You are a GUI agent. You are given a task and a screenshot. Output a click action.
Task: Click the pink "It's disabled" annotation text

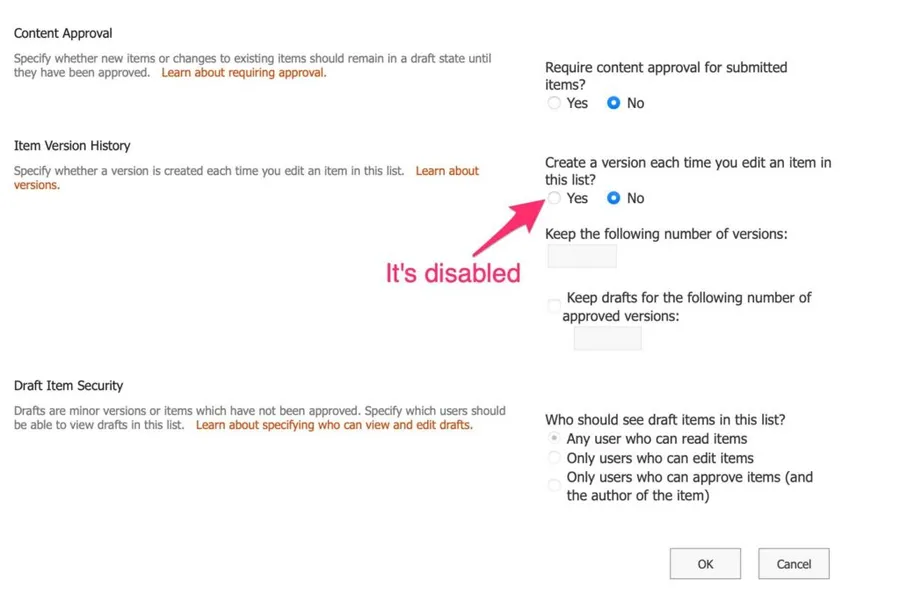click(453, 273)
